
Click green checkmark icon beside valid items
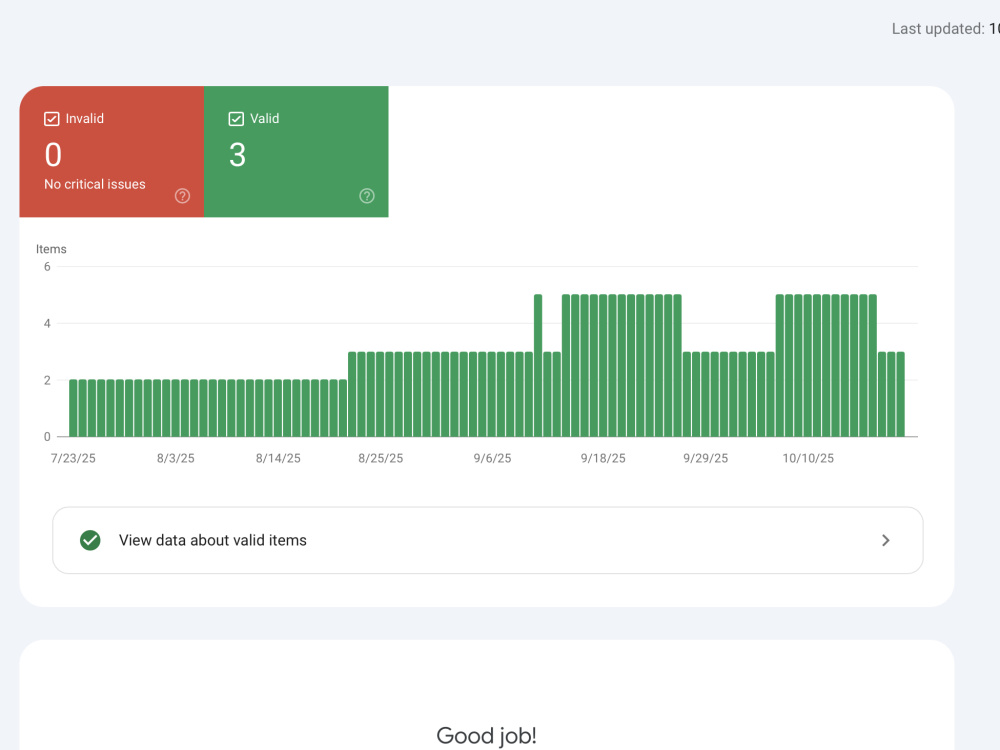point(90,540)
